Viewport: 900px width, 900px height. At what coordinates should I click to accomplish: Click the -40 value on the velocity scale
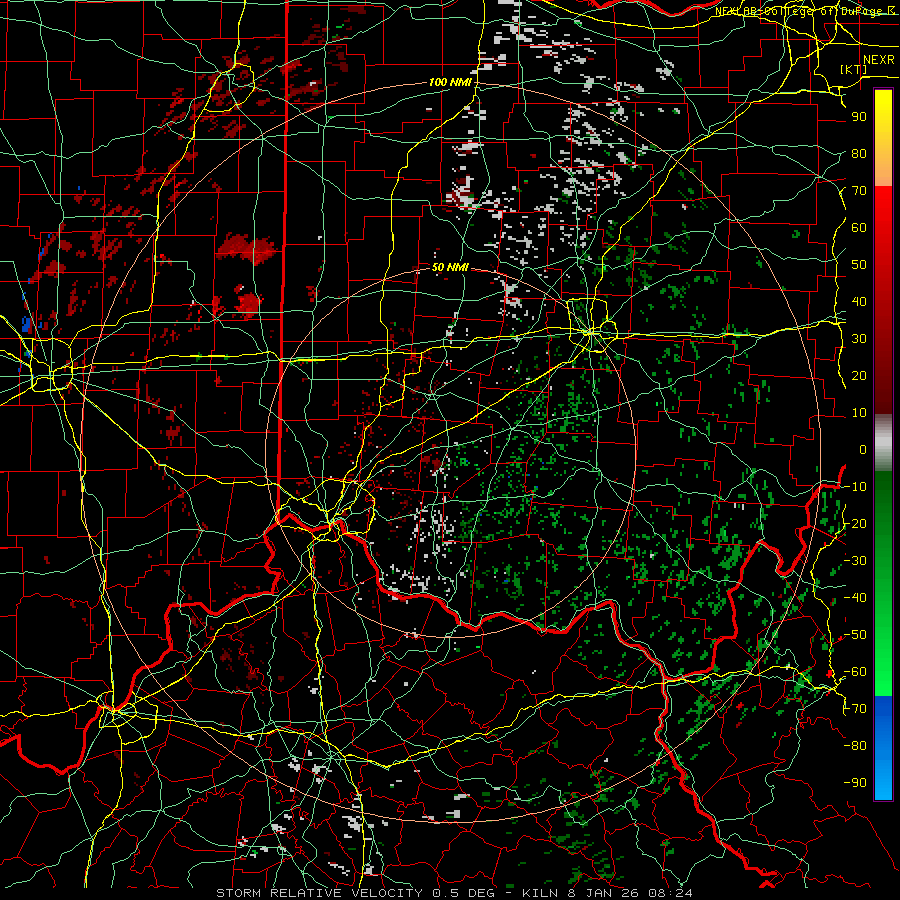coord(855,598)
